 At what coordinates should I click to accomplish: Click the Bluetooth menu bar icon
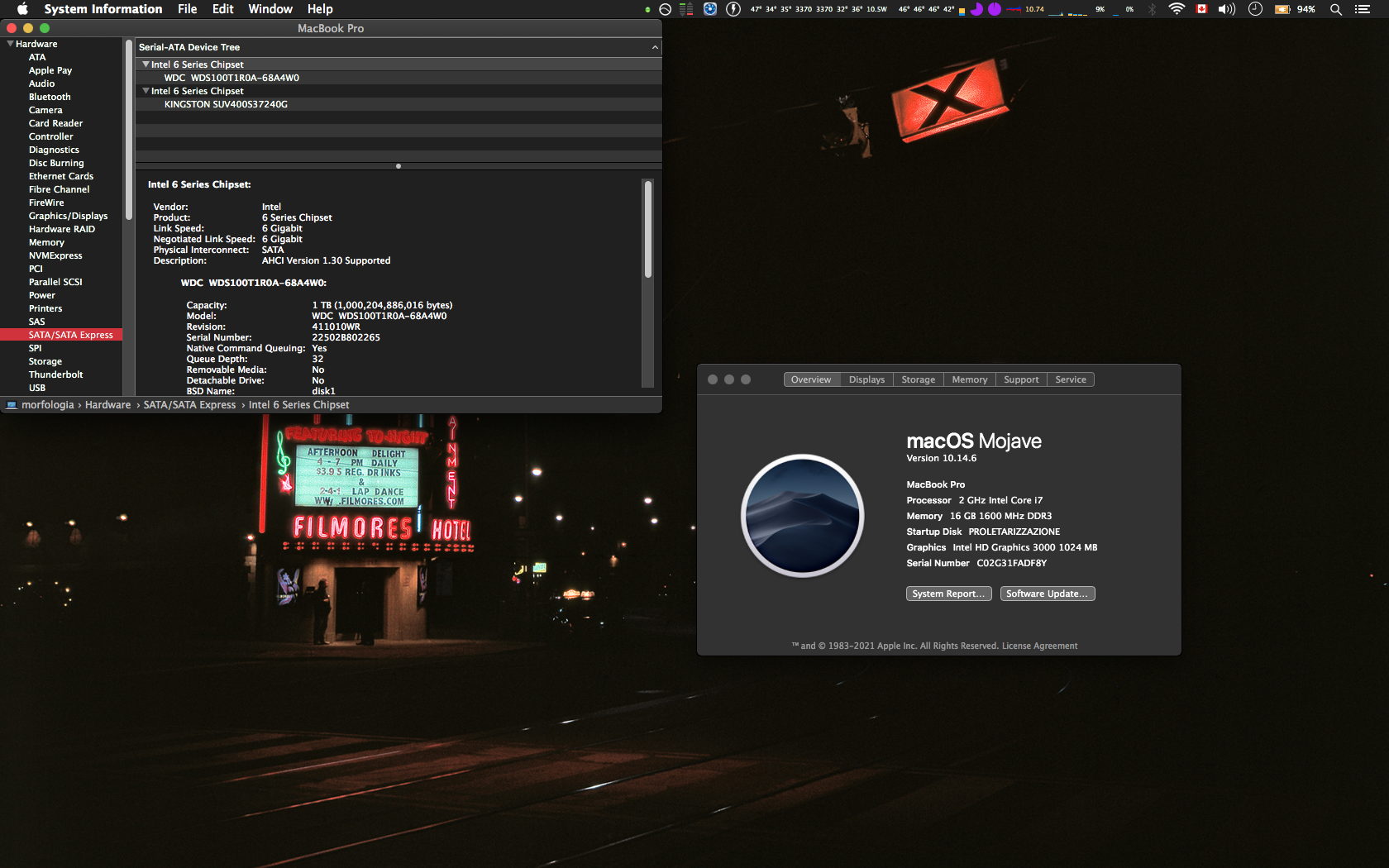click(x=1152, y=9)
